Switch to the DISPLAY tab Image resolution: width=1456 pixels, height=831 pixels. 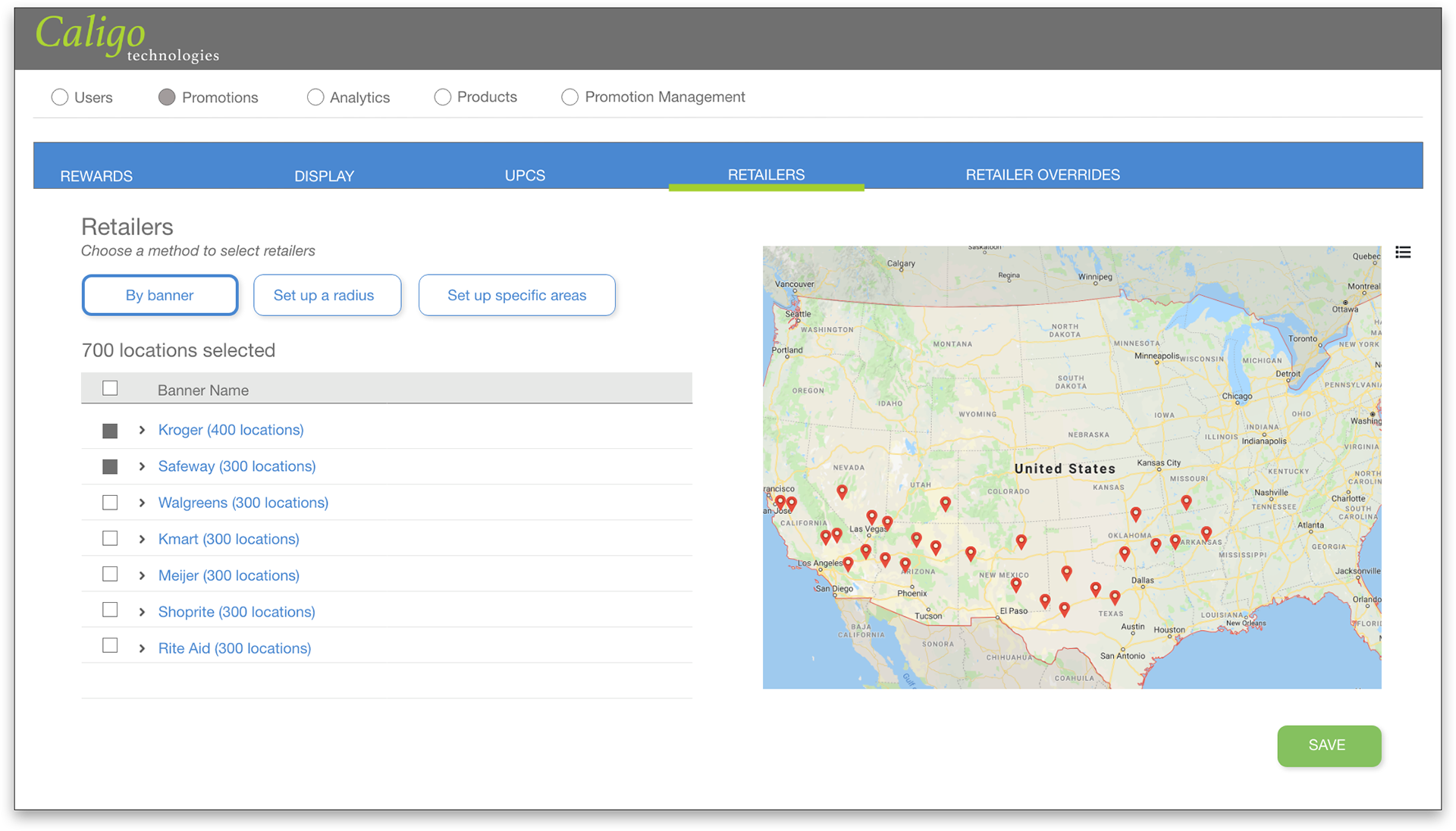[324, 176]
